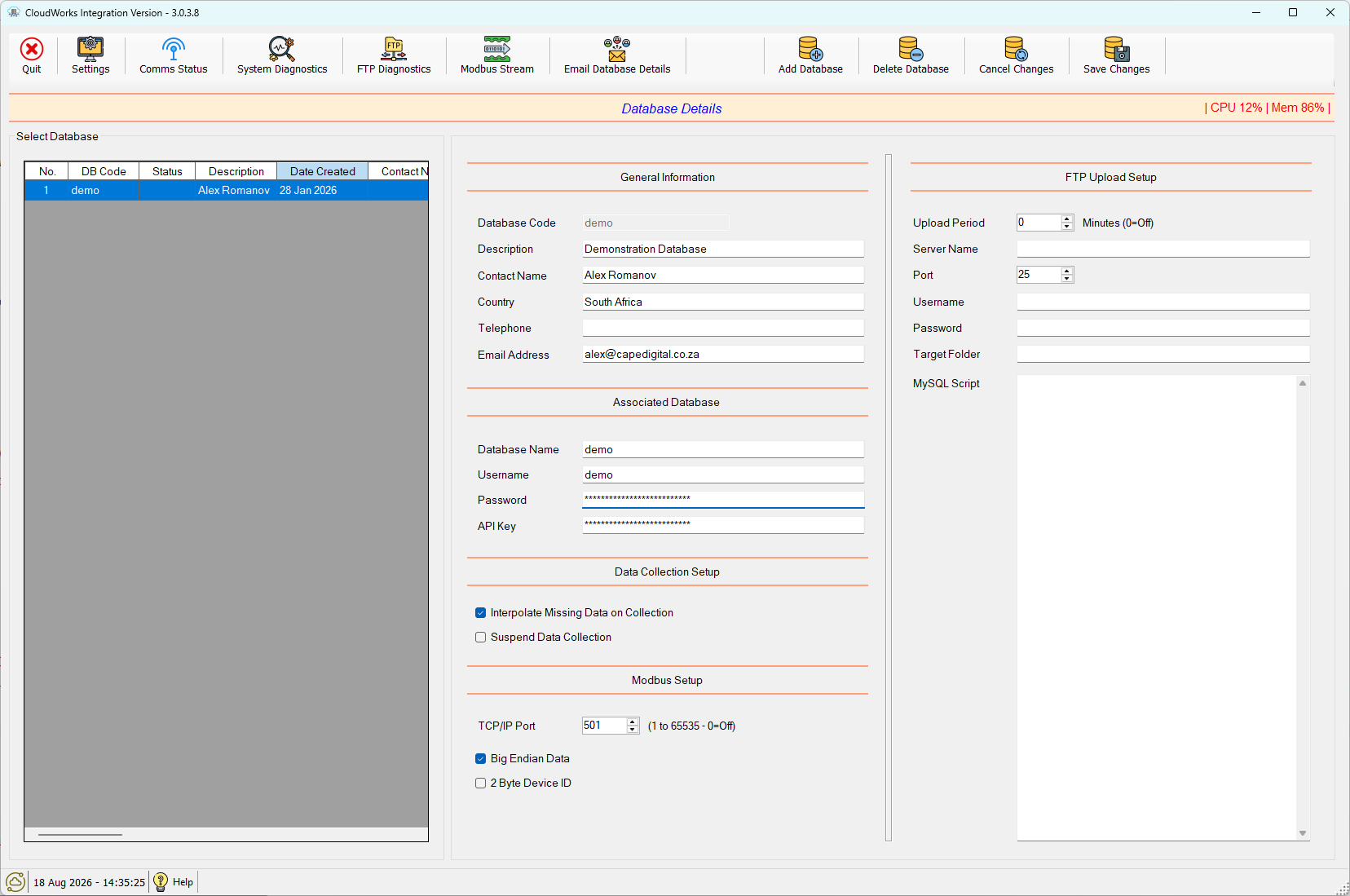Click the Help lightbulb icon
1350x896 pixels.
tap(161, 881)
